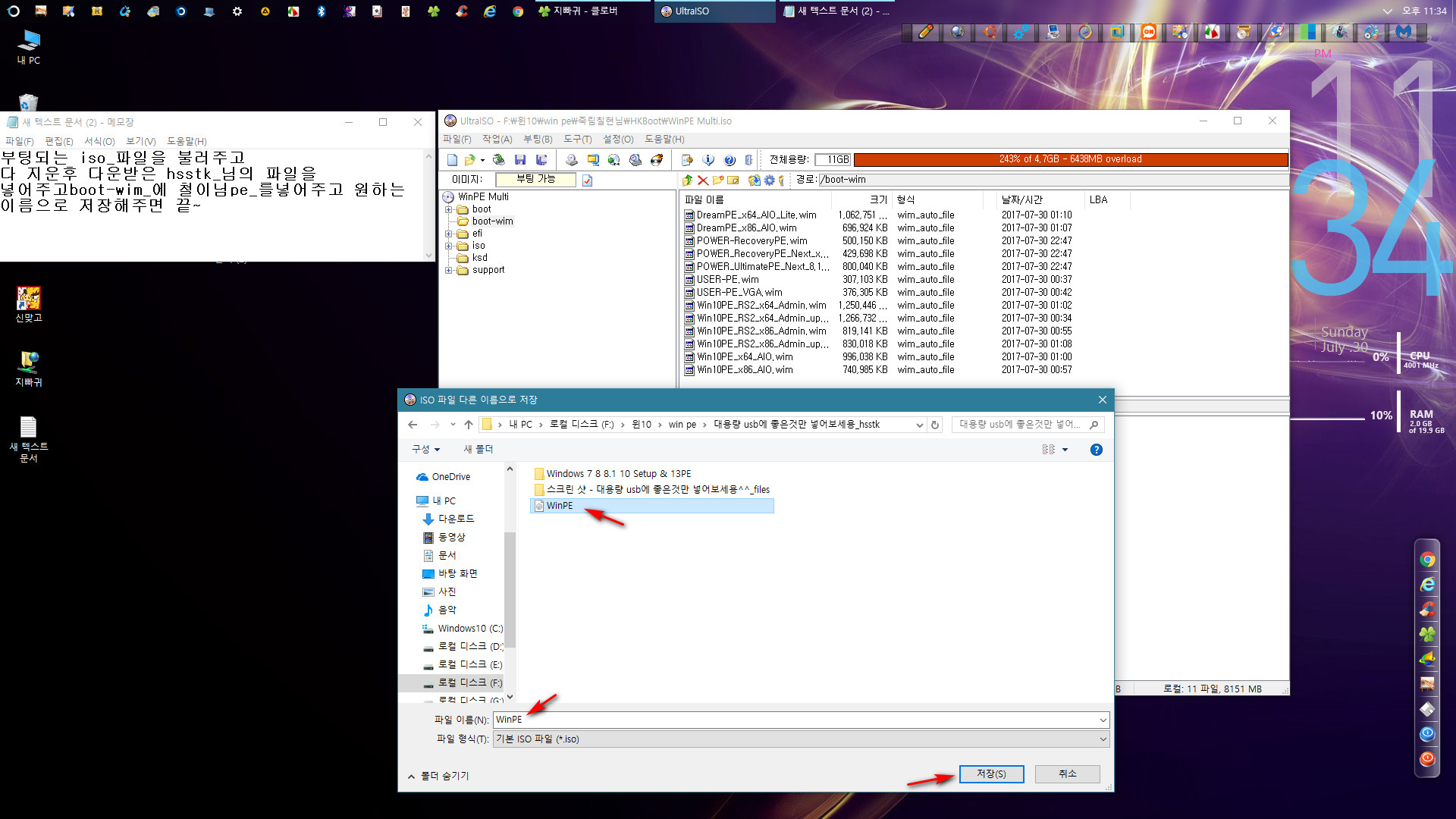Open the address bar path history dropdown
Viewport: 1456px width, 819px height.
tap(919, 425)
